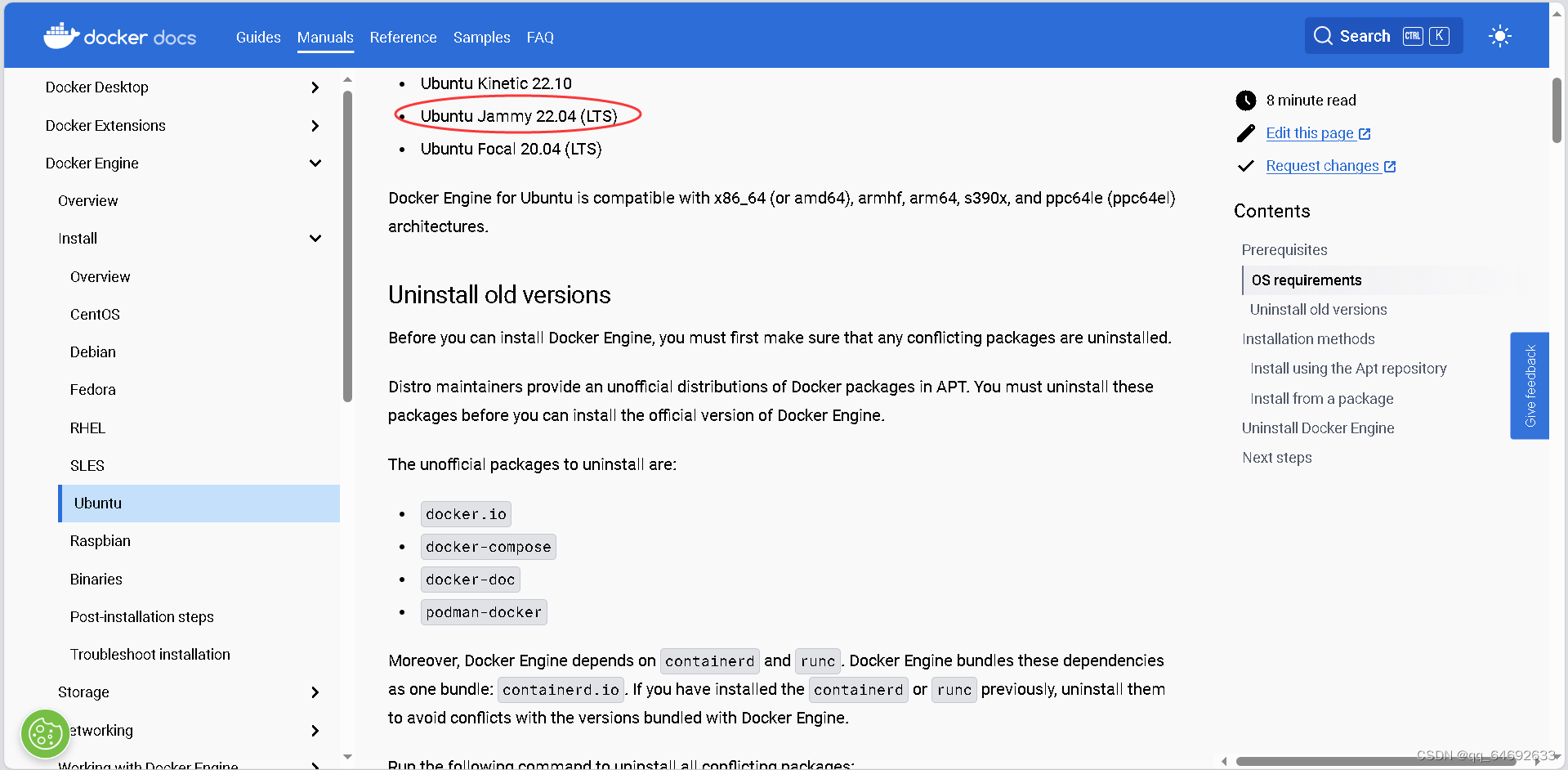Click the page vertical scrollbar thumb
The height and width of the screenshot is (770, 1568).
tap(1557, 110)
